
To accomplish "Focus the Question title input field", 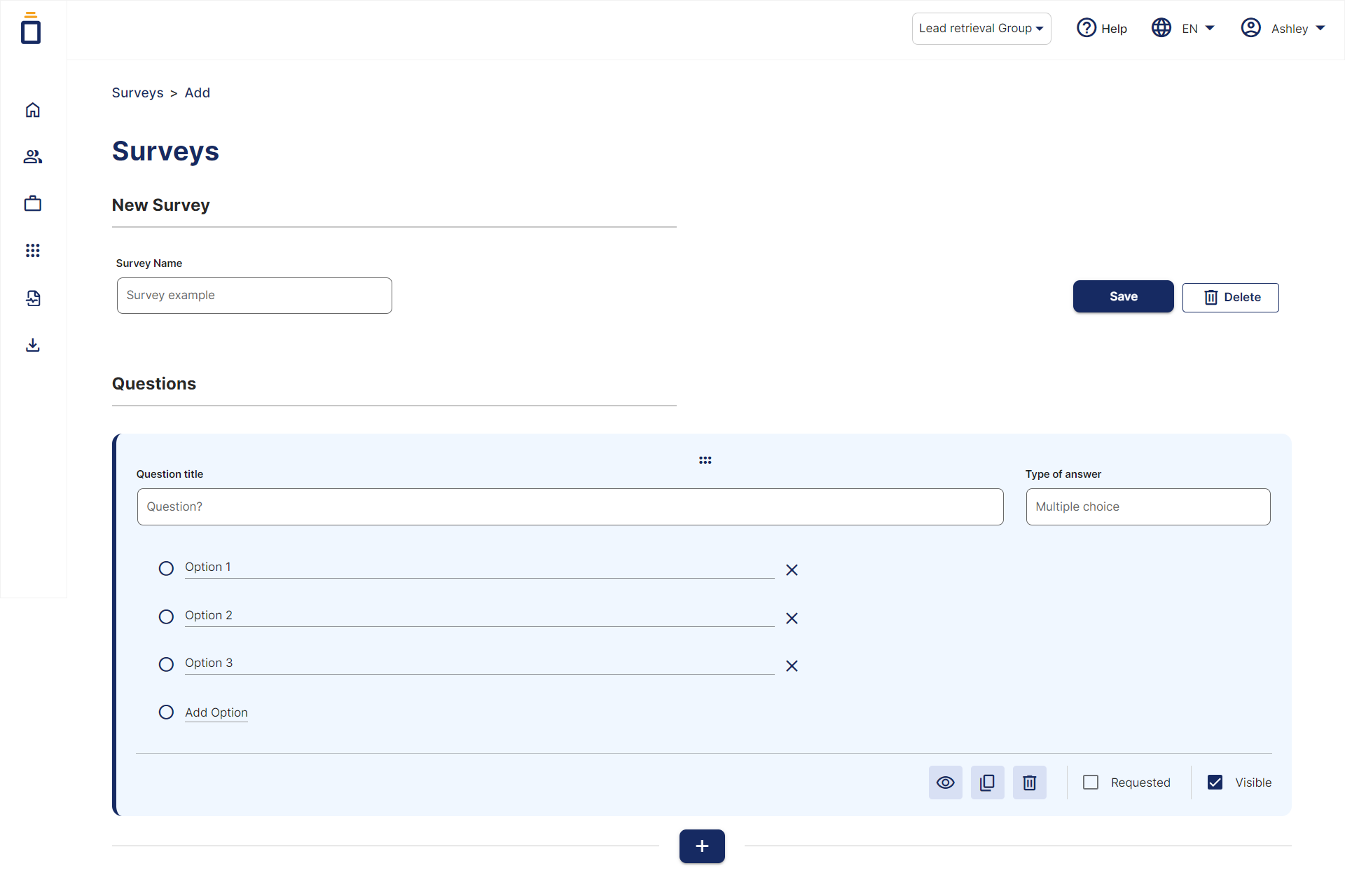I will 570,507.
